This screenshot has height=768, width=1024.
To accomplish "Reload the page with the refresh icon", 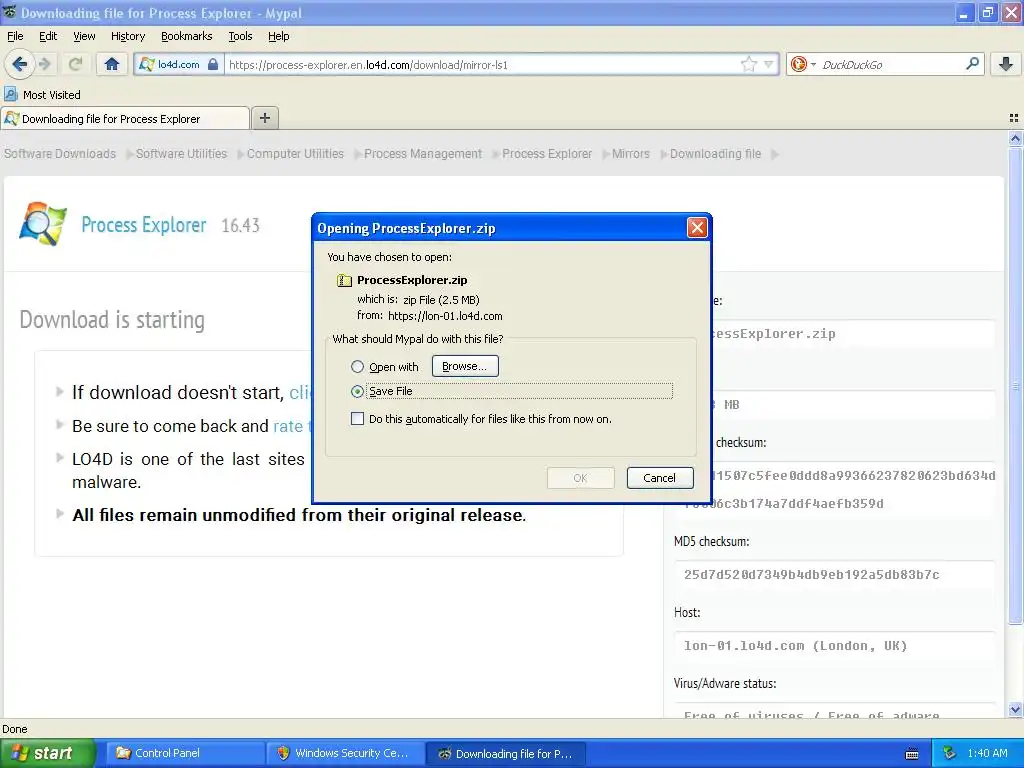I will [76, 64].
